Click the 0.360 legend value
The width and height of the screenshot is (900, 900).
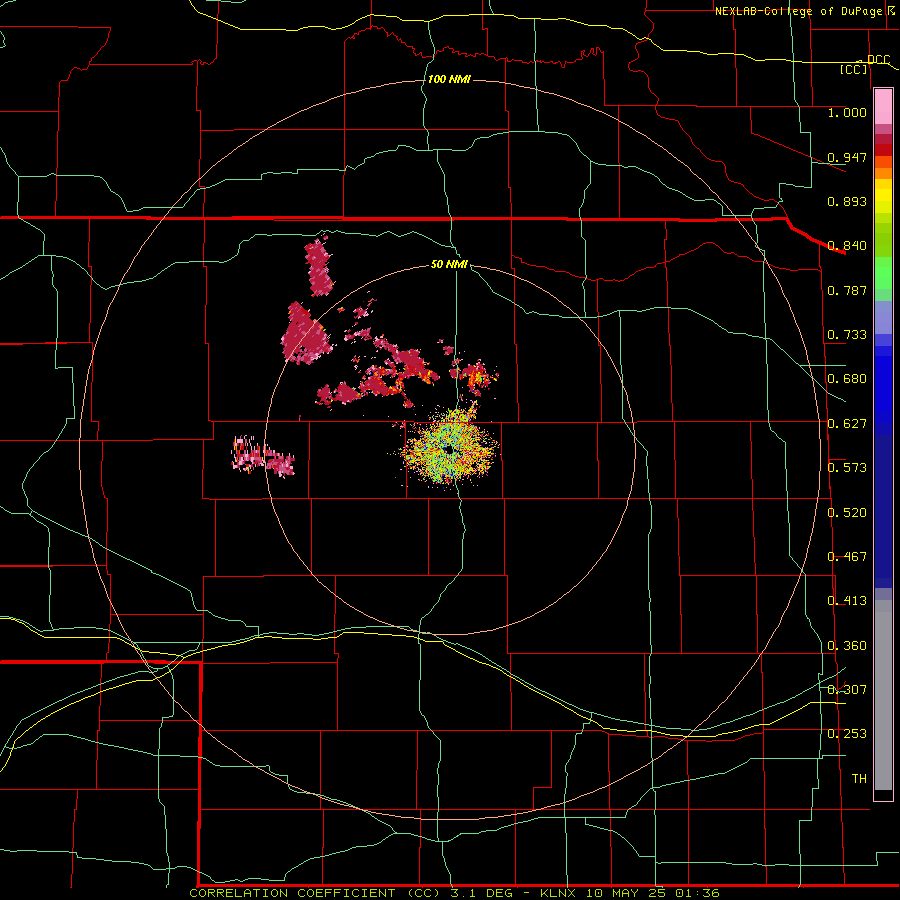coord(847,646)
